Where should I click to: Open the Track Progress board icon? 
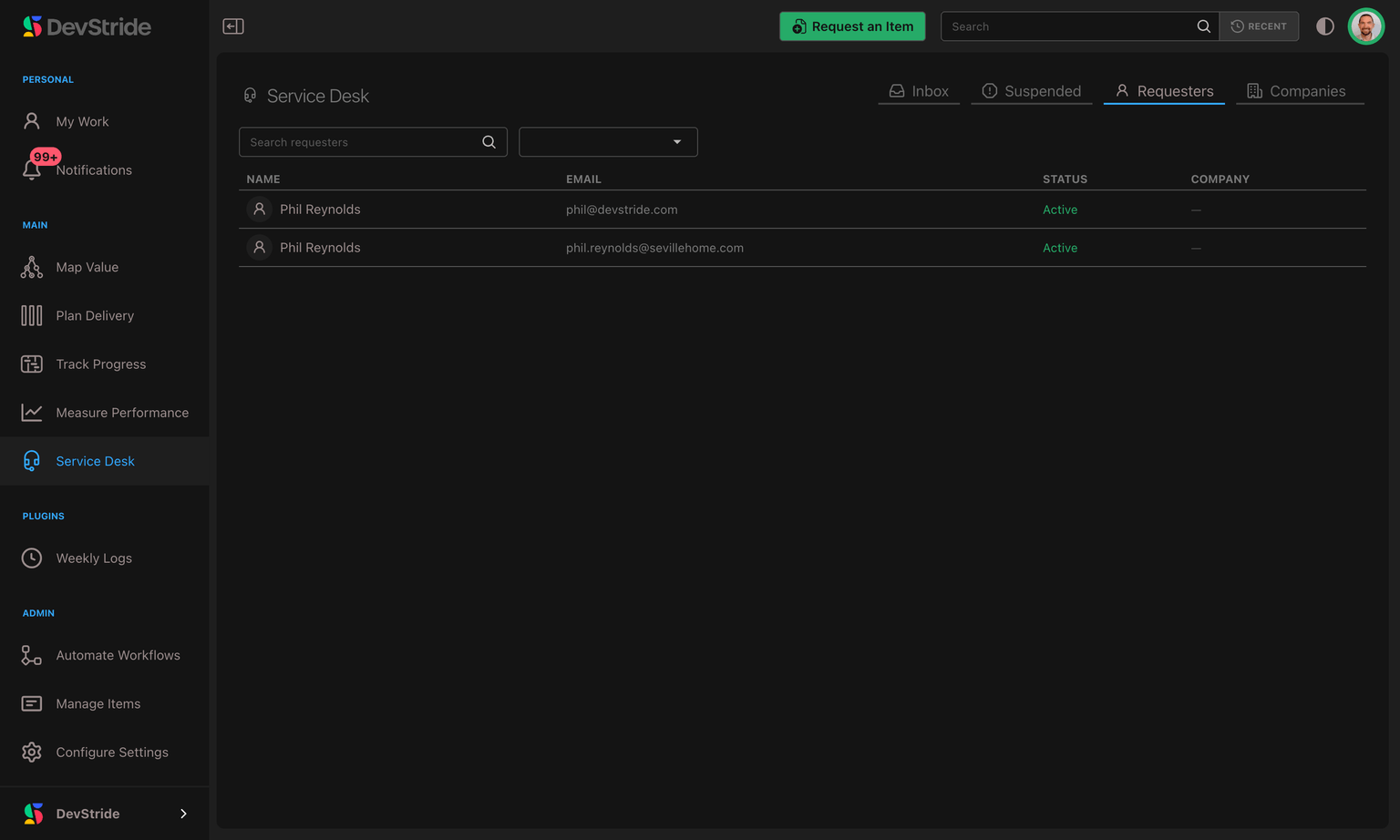pyautogui.click(x=32, y=364)
